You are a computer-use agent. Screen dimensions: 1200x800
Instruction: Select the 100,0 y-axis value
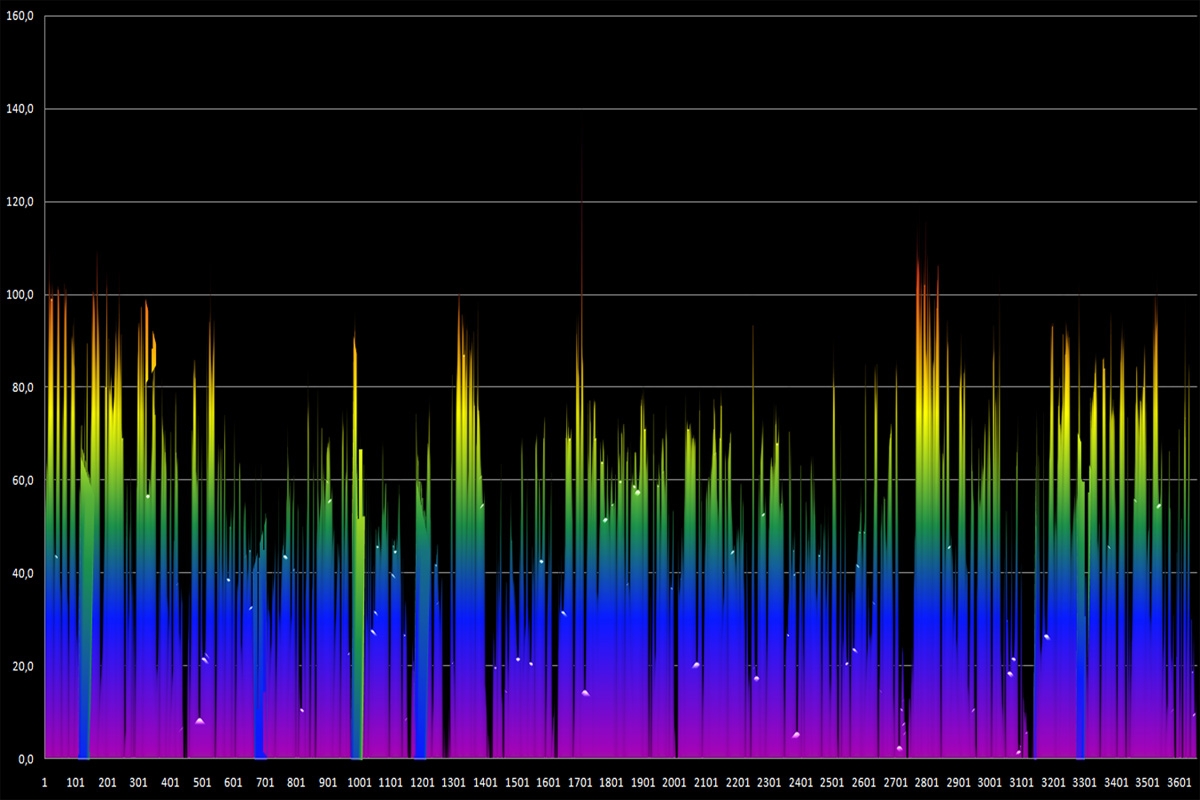click(x=22, y=295)
